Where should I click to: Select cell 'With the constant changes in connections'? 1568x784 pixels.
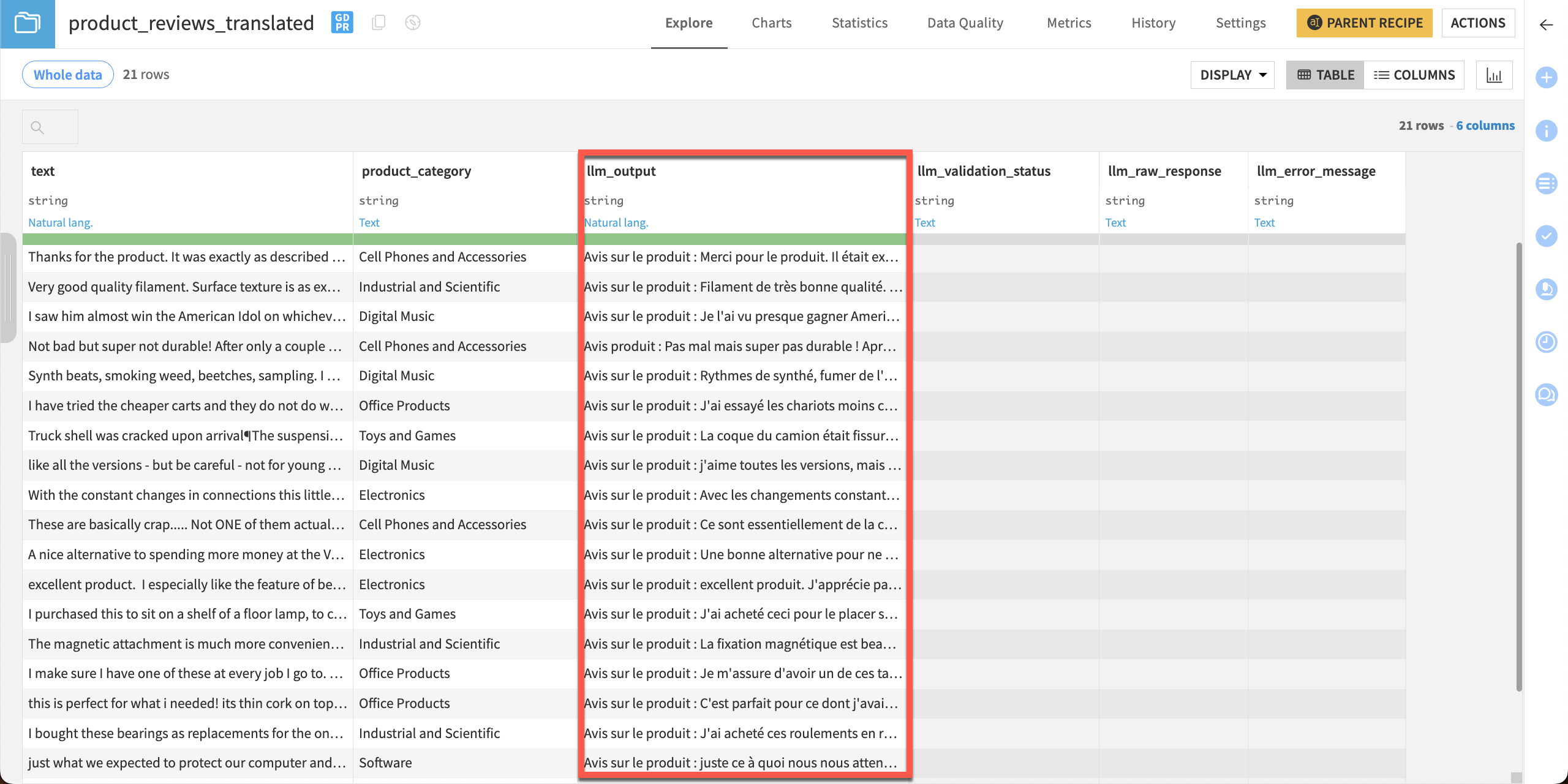click(x=187, y=495)
